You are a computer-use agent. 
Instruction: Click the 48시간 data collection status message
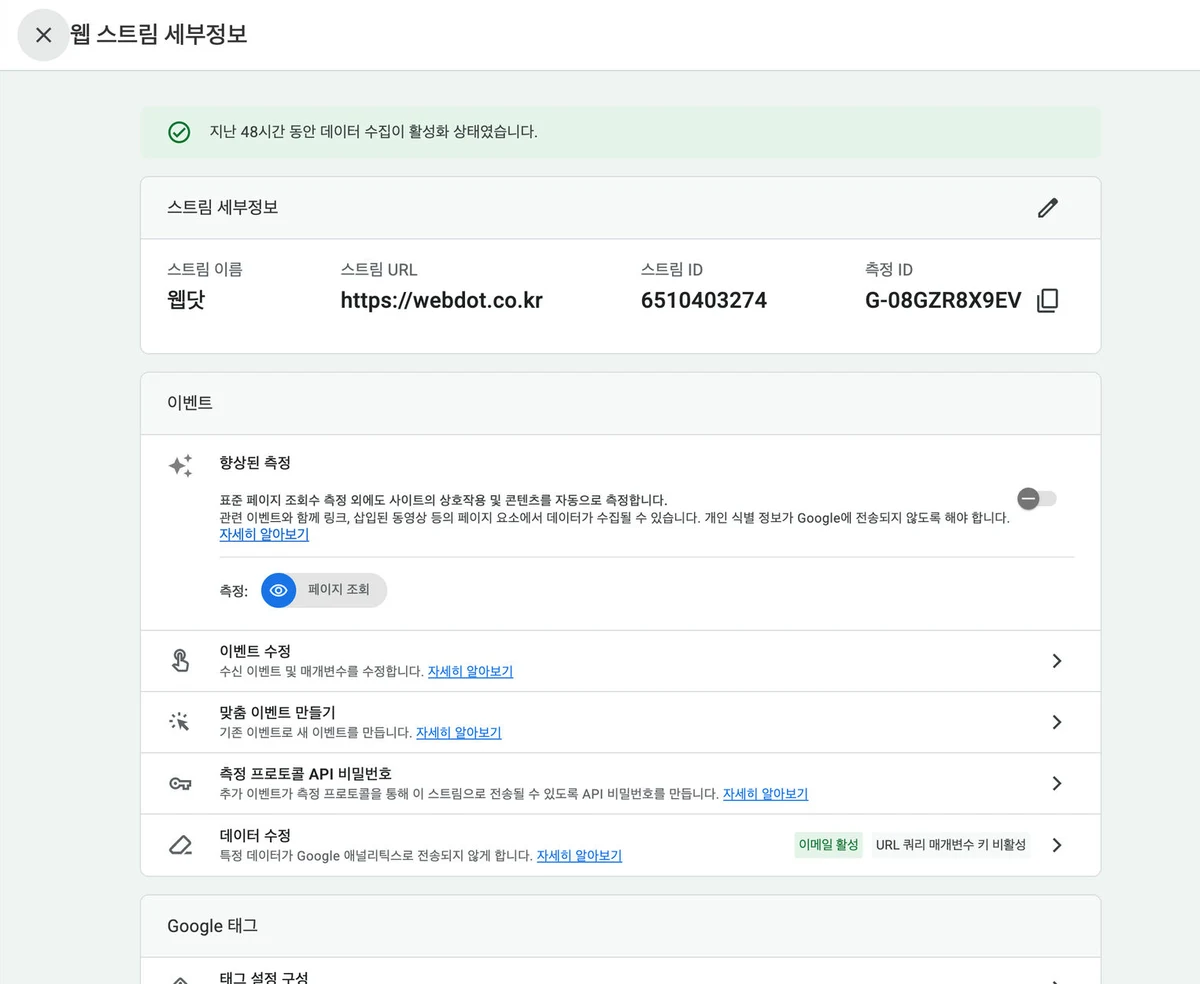click(373, 132)
